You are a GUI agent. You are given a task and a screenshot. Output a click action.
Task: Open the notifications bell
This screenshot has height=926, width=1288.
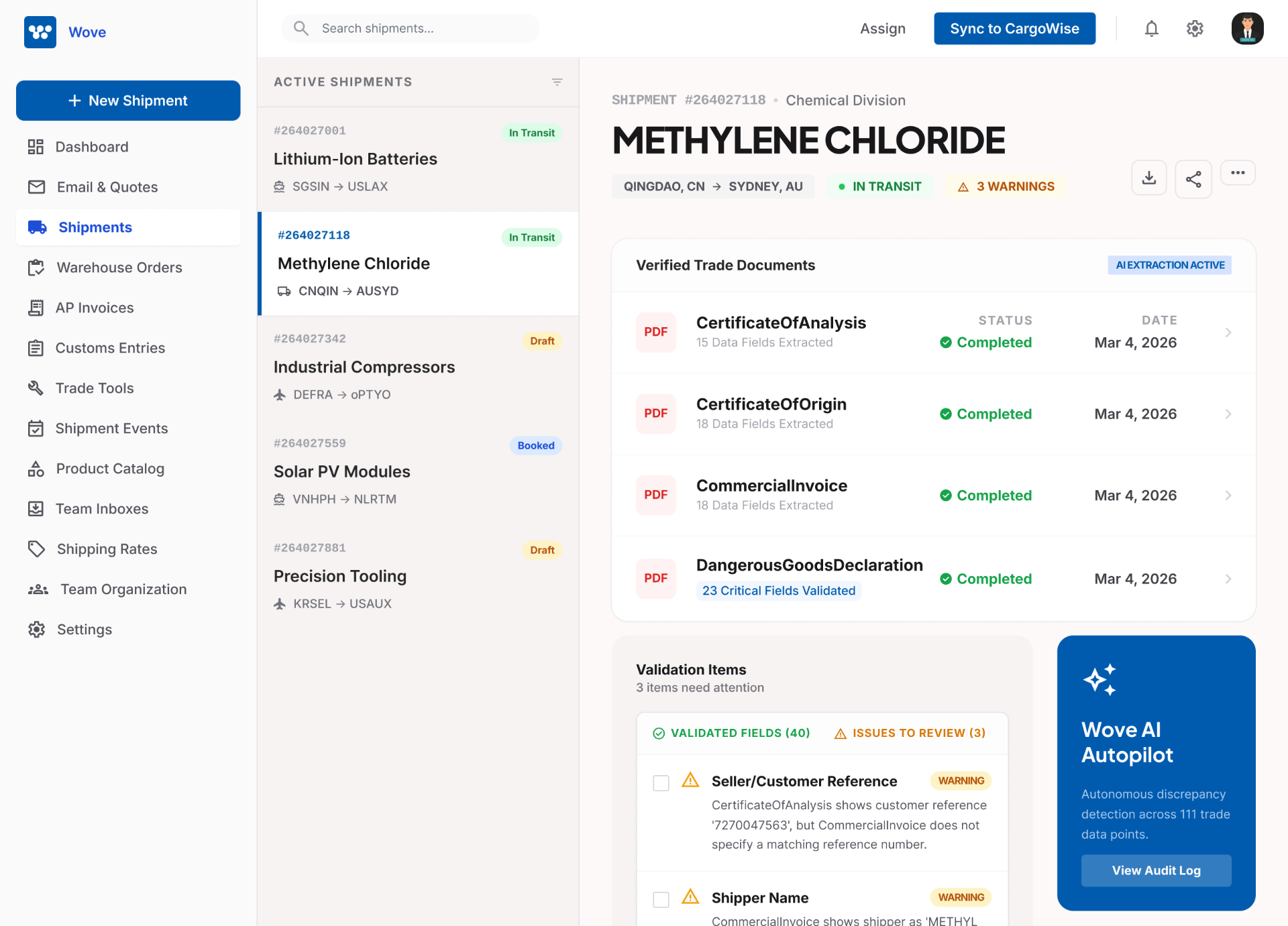point(1151,28)
